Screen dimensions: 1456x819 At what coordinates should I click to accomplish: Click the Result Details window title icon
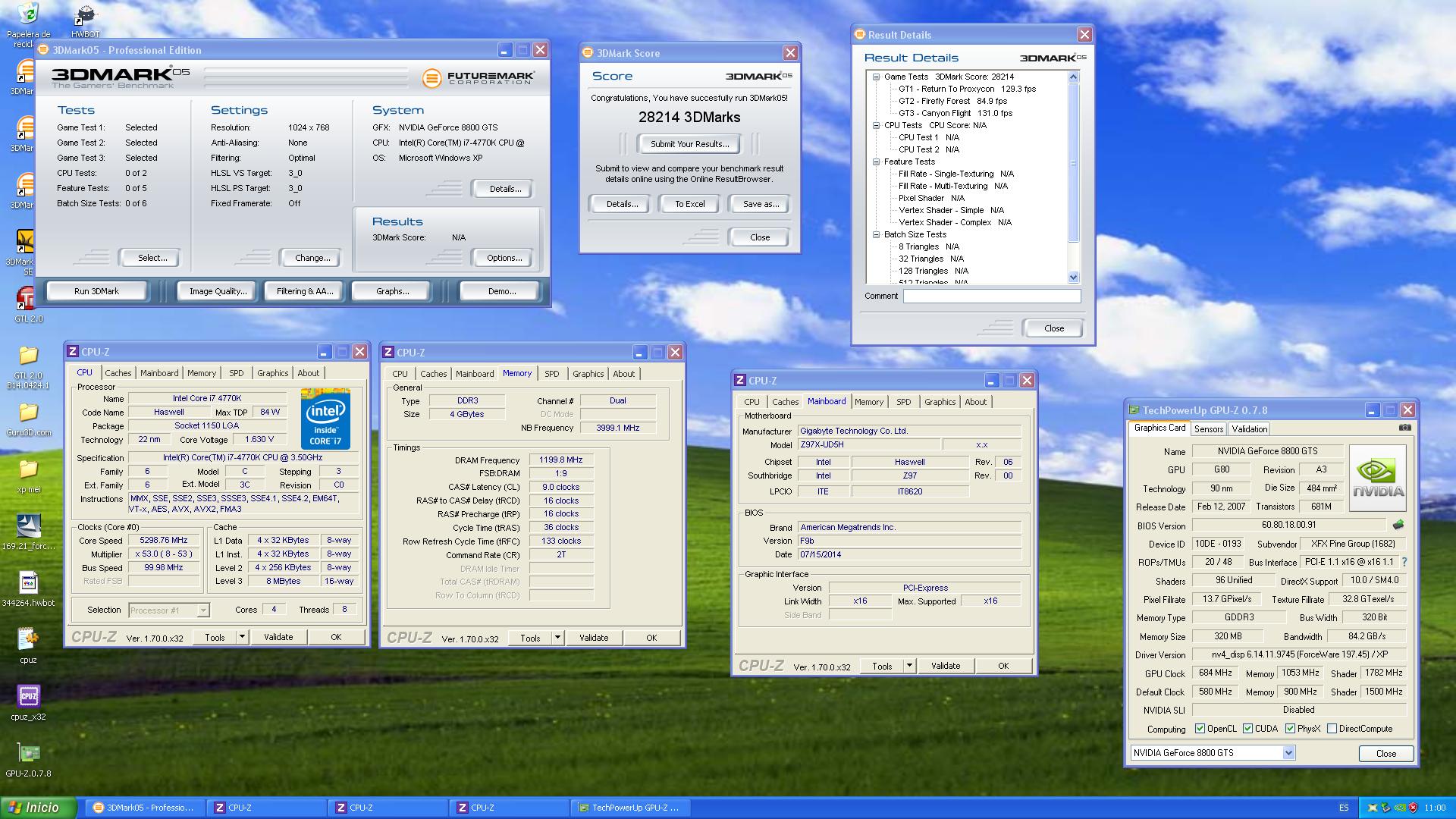[859, 34]
